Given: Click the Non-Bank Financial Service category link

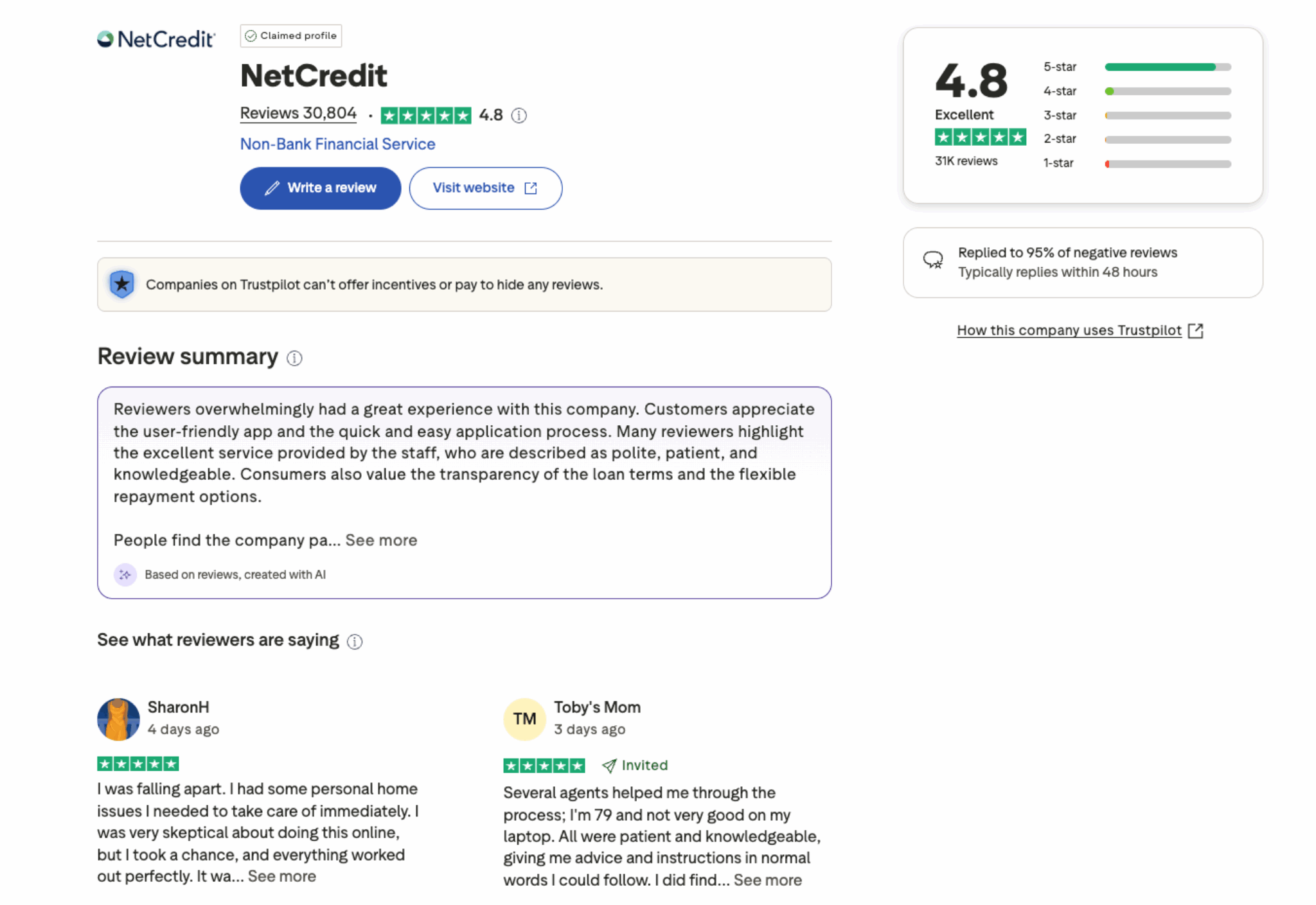Looking at the screenshot, I should [337, 144].
